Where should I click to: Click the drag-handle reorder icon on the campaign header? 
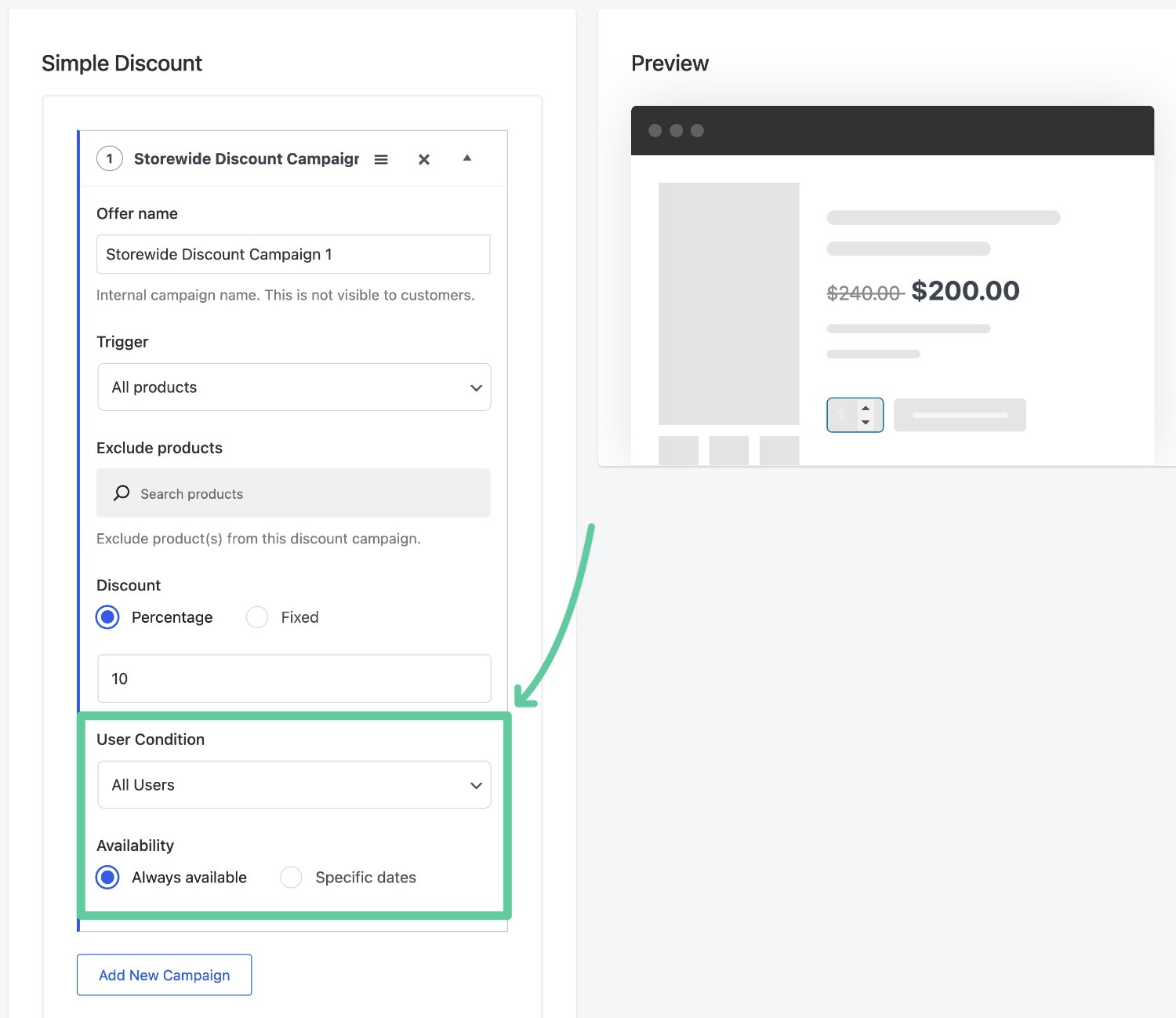[x=381, y=159]
